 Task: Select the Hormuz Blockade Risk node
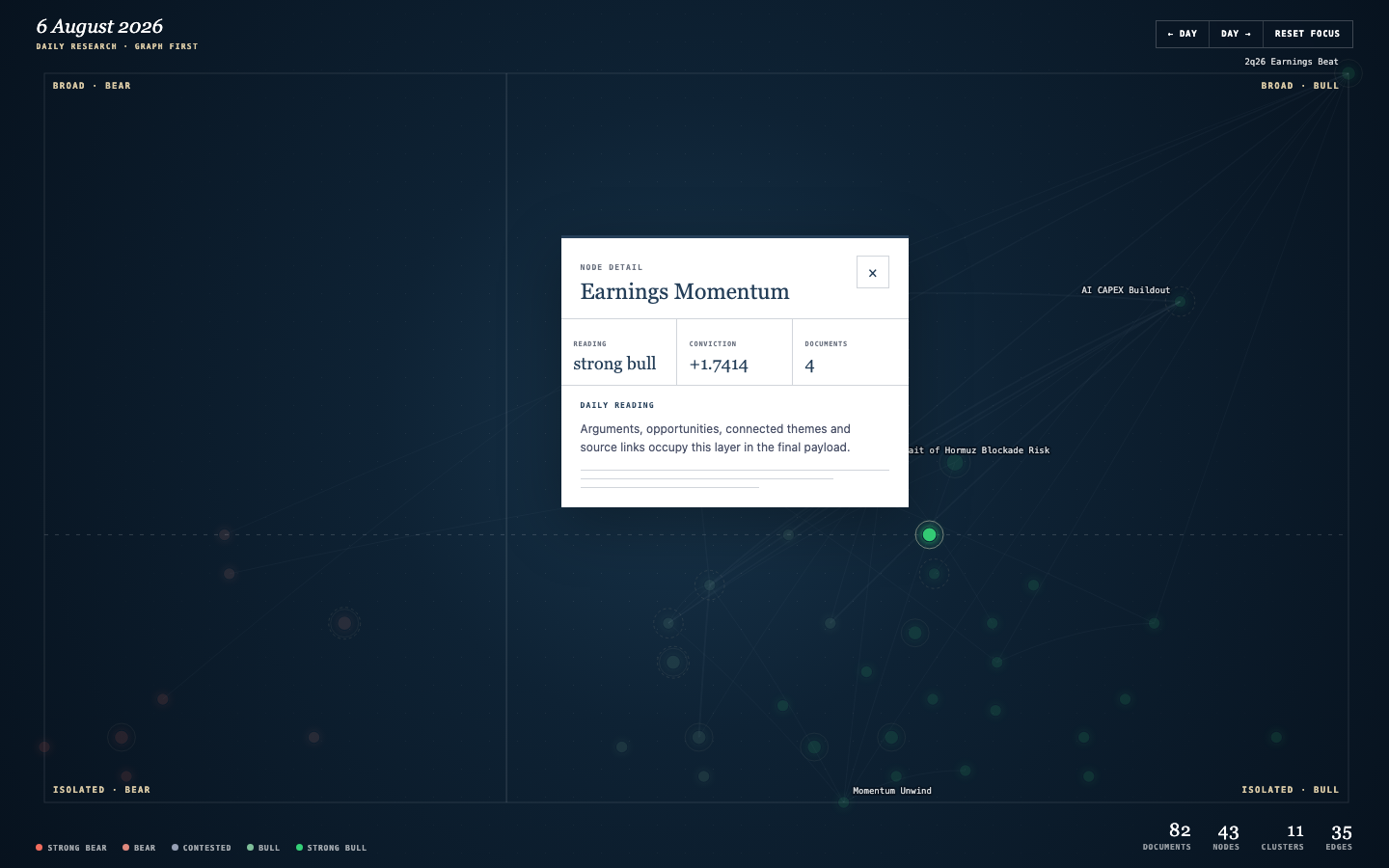955,464
